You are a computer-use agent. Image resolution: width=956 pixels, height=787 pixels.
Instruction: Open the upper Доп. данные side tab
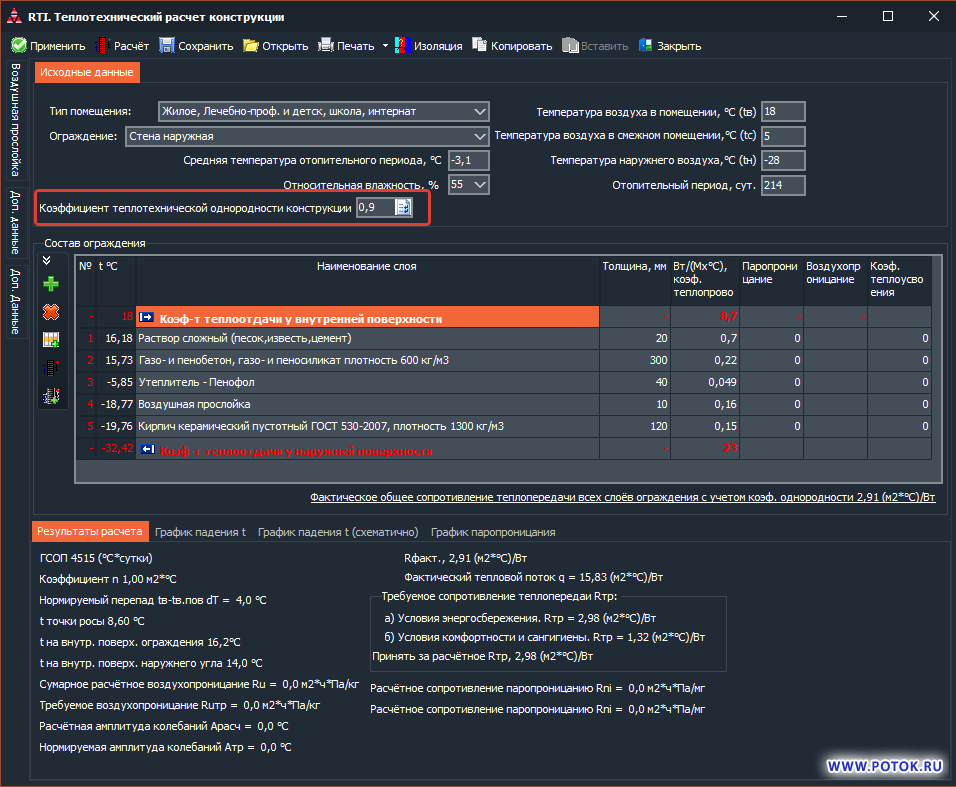(x=16, y=222)
